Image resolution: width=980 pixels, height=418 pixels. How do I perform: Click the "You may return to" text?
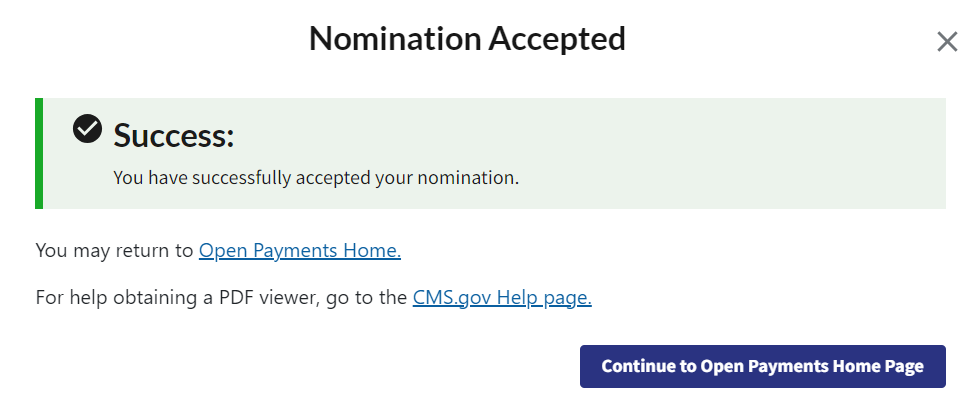(x=114, y=251)
